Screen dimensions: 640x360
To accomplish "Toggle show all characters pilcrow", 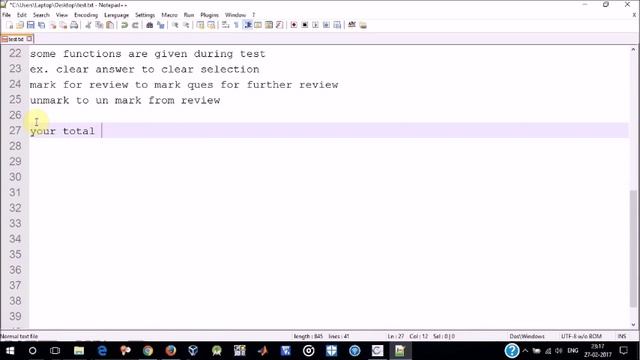I will (x=236, y=25).
